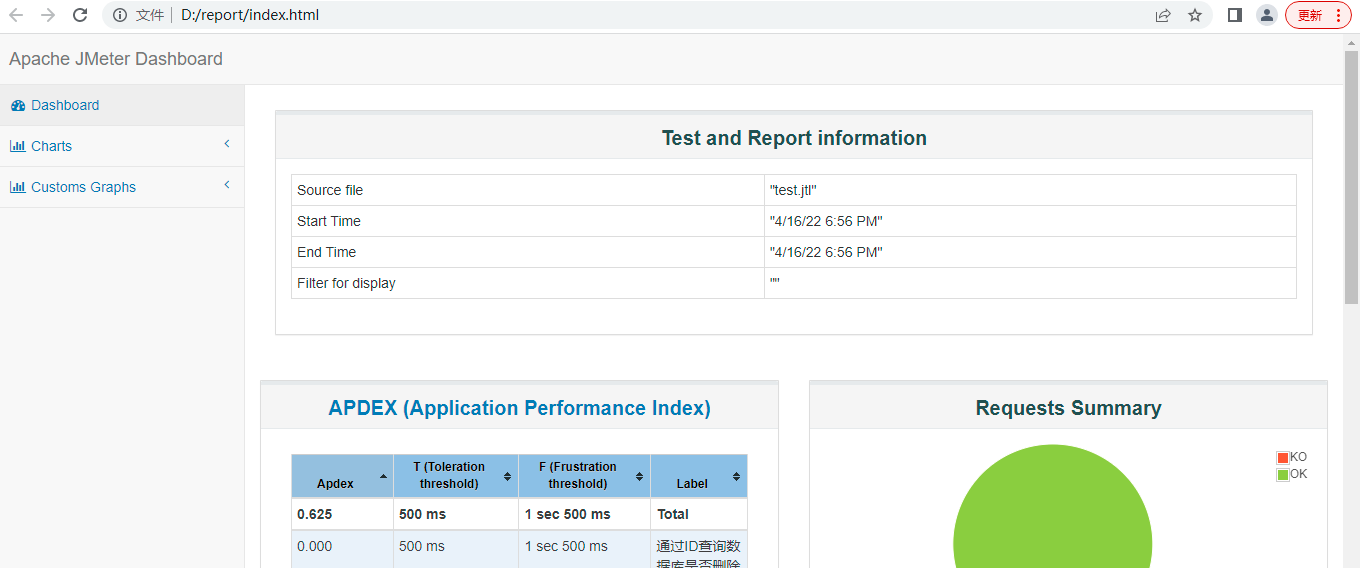This screenshot has width=1360, height=568.
Task: Click the scrollbar up arrow
Action: click(x=1351, y=42)
